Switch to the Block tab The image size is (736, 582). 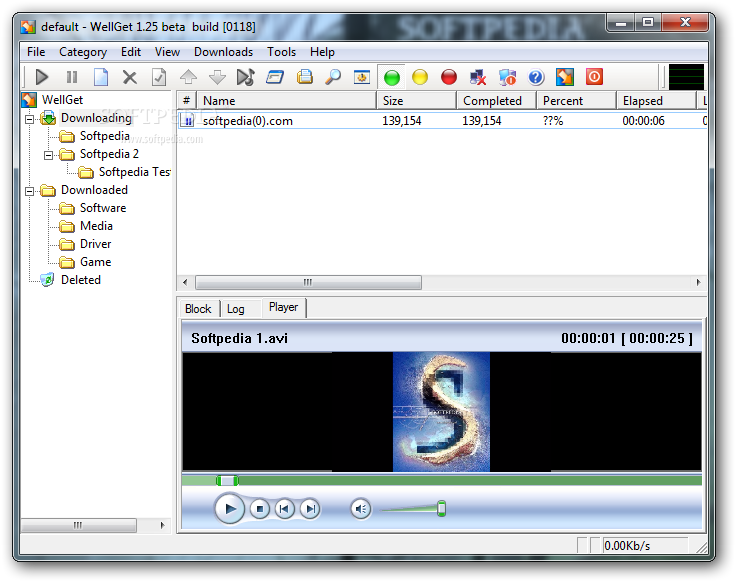click(x=198, y=309)
